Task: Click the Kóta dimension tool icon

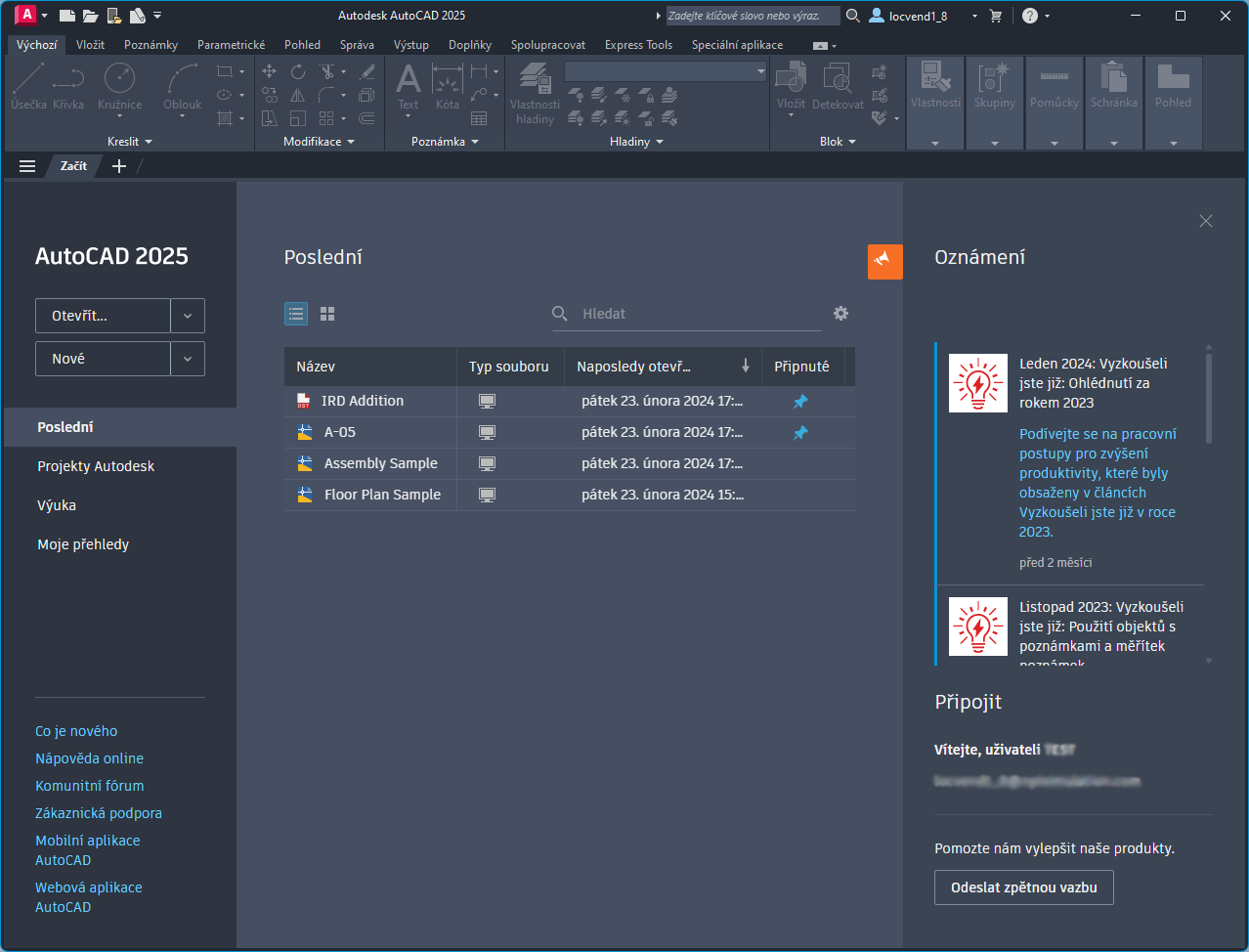Action: (448, 78)
